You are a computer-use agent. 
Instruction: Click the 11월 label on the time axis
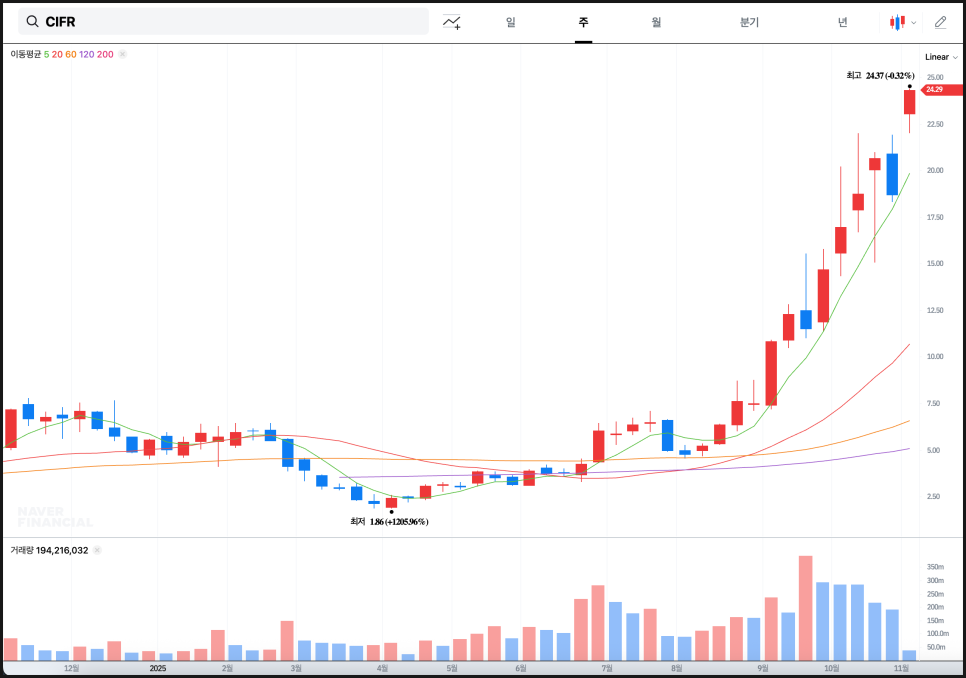point(901,668)
